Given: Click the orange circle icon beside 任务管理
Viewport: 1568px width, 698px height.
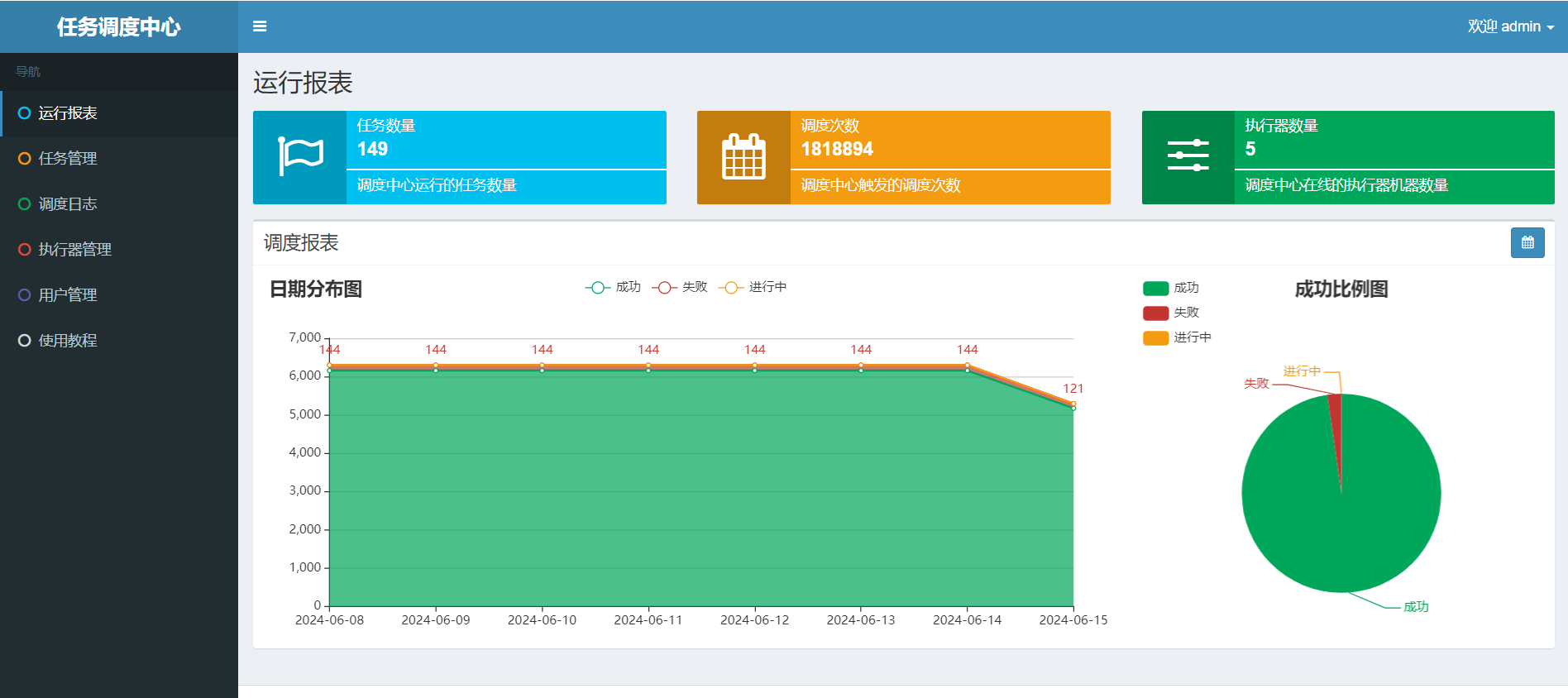Looking at the screenshot, I should (25, 159).
